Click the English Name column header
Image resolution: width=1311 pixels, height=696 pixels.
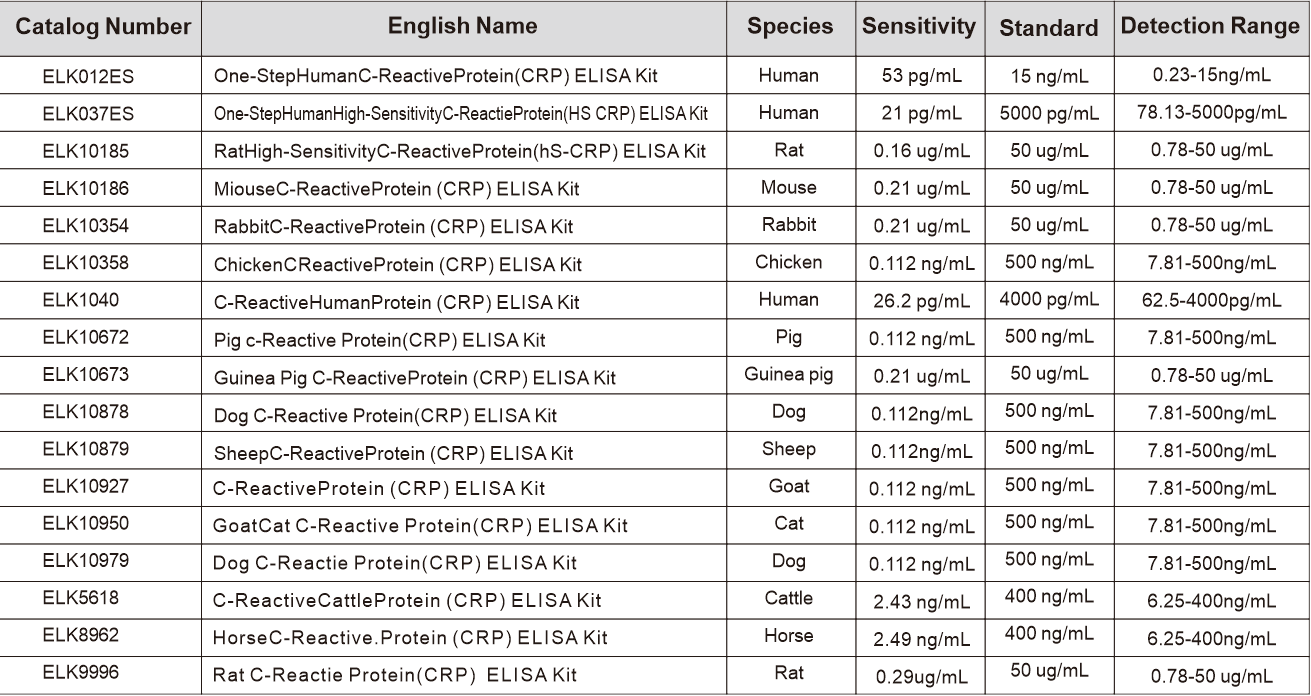click(462, 27)
